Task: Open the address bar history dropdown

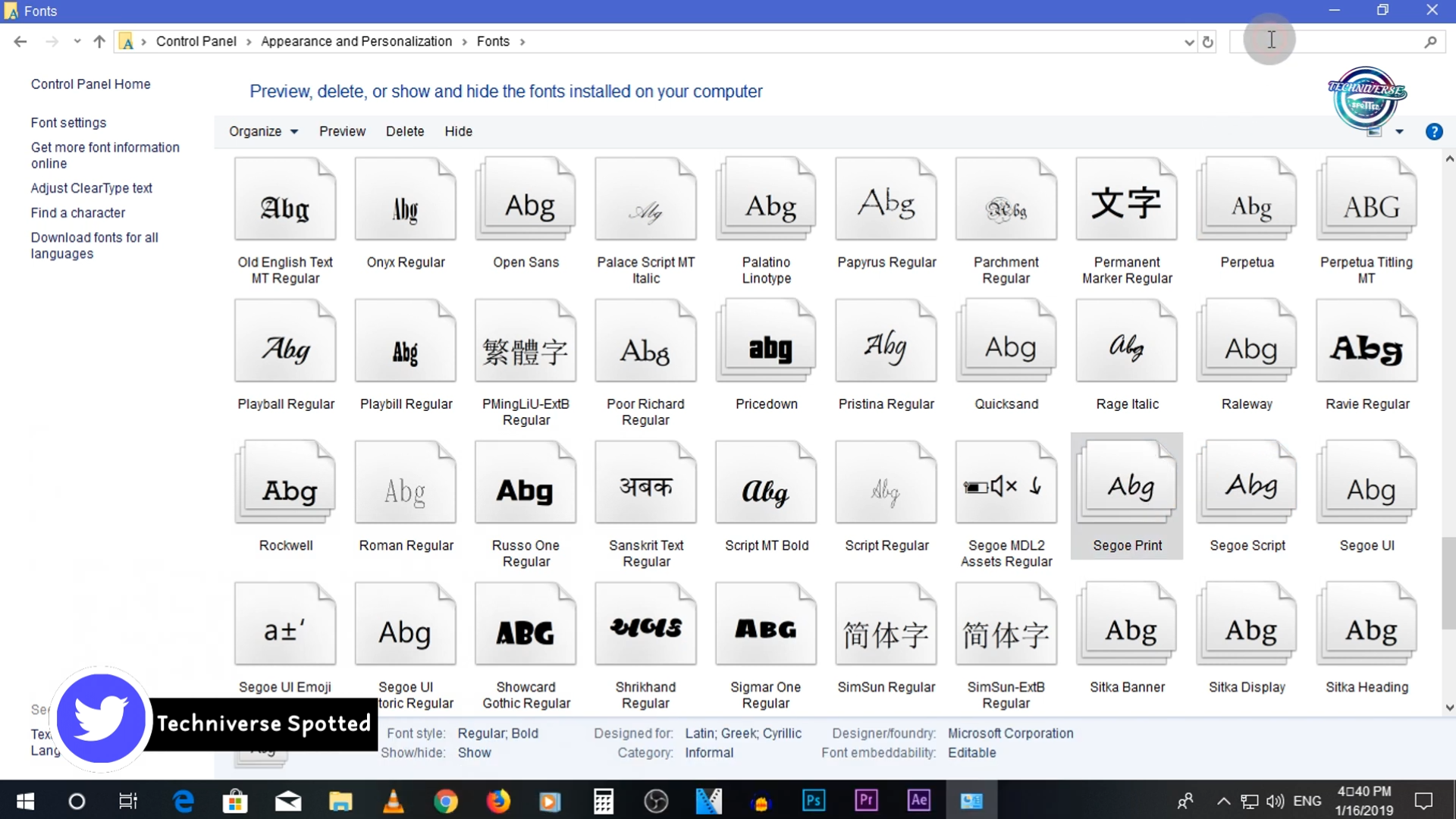Action: click(1188, 42)
